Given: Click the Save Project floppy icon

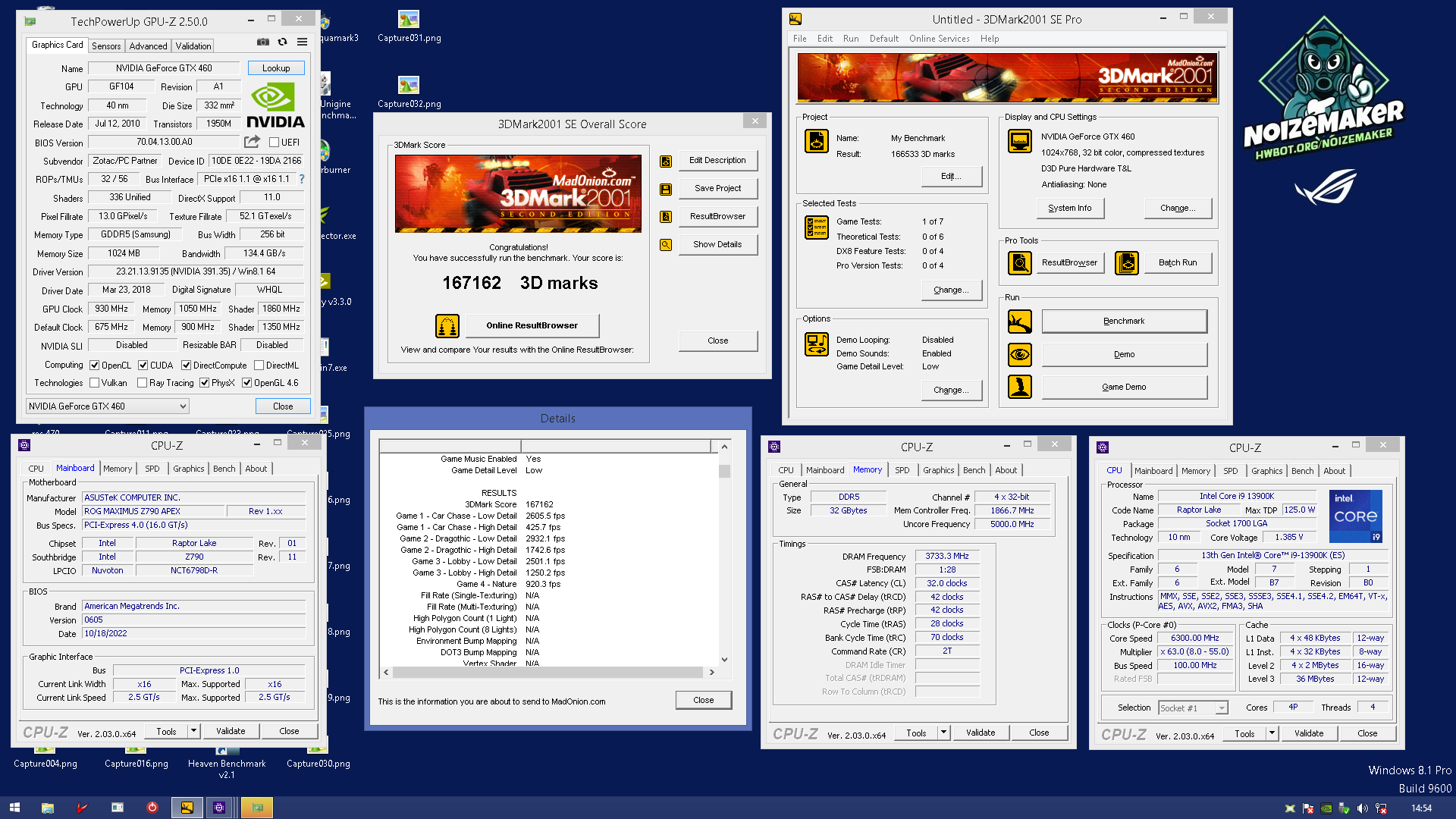Looking at the screenshot, I should click(666, 189).
